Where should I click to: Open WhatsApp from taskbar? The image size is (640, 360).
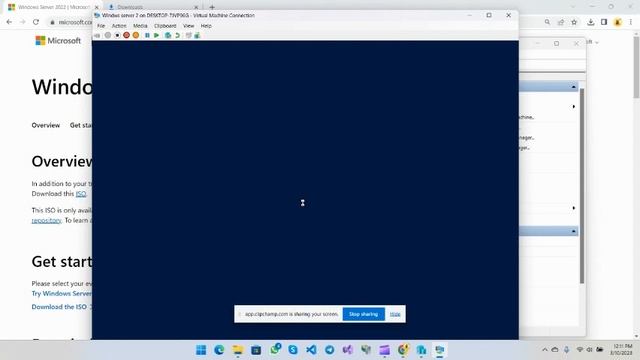click(275, 349)
